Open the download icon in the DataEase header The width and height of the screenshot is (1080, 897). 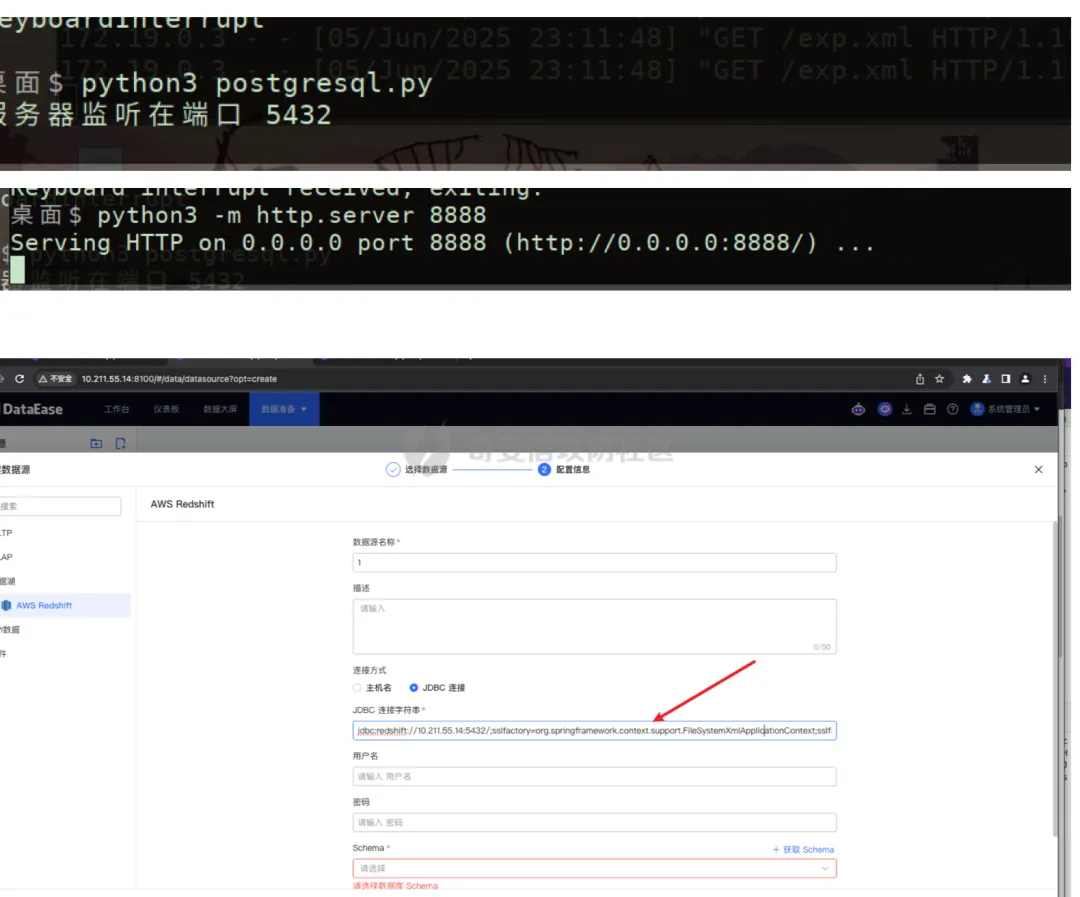pyautogui.click(x=906, y=409)
